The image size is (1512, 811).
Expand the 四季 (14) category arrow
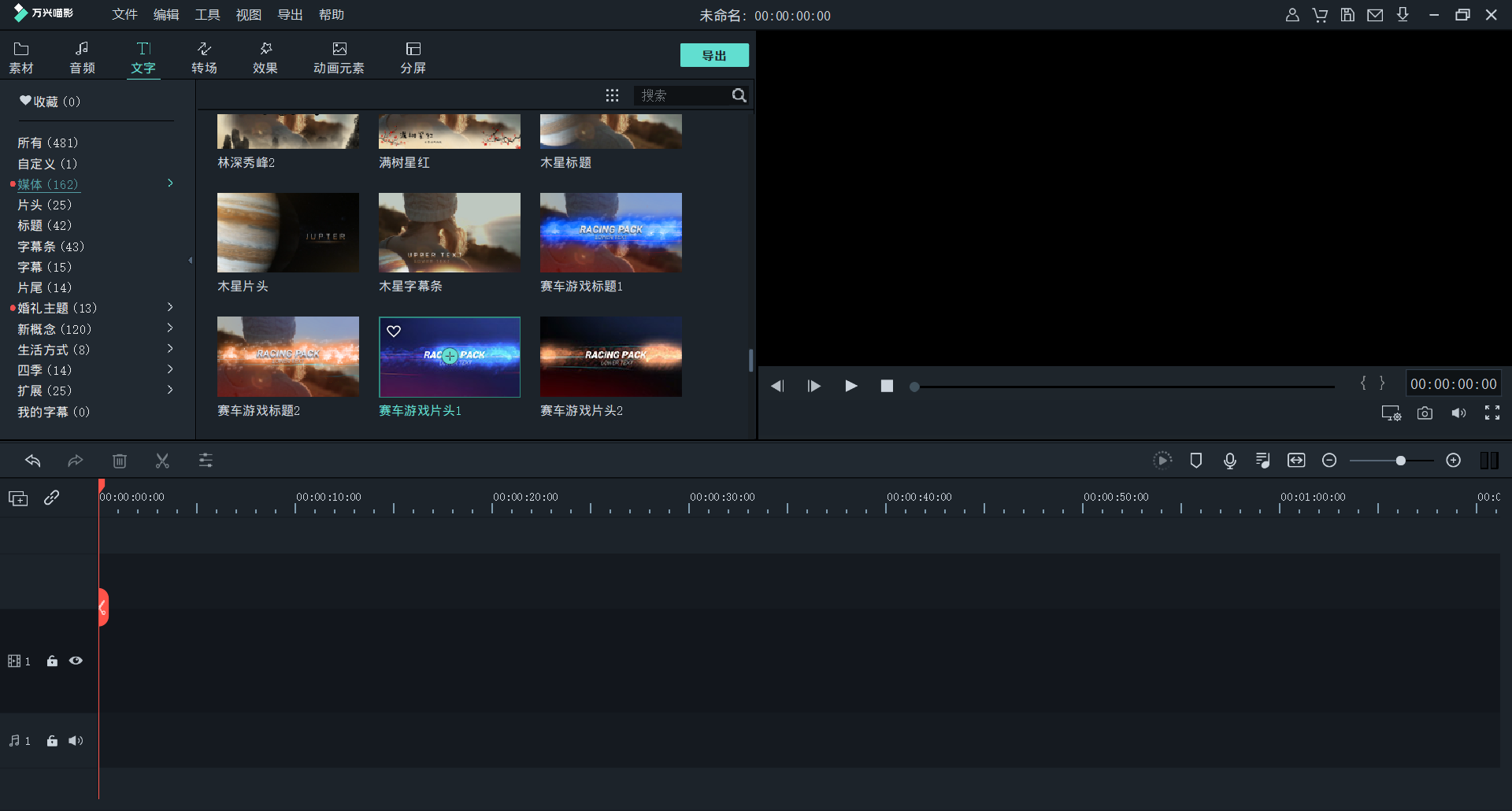tap(170, 369)
